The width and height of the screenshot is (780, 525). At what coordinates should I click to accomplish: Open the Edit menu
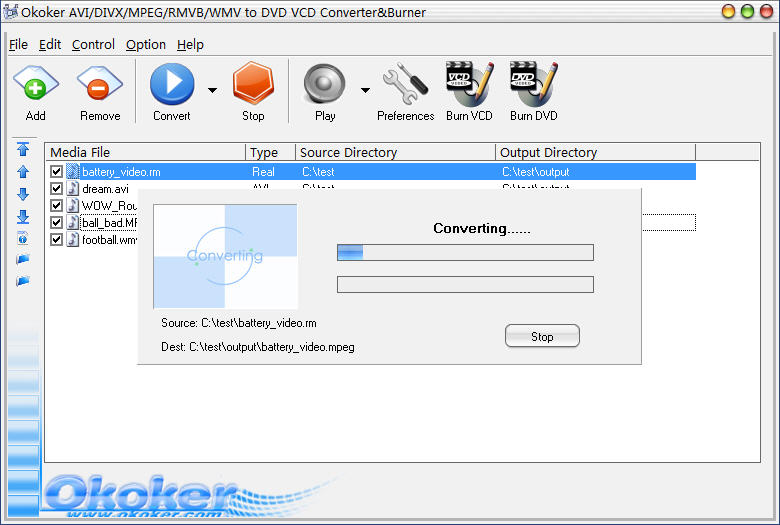[x=50, y=45]
